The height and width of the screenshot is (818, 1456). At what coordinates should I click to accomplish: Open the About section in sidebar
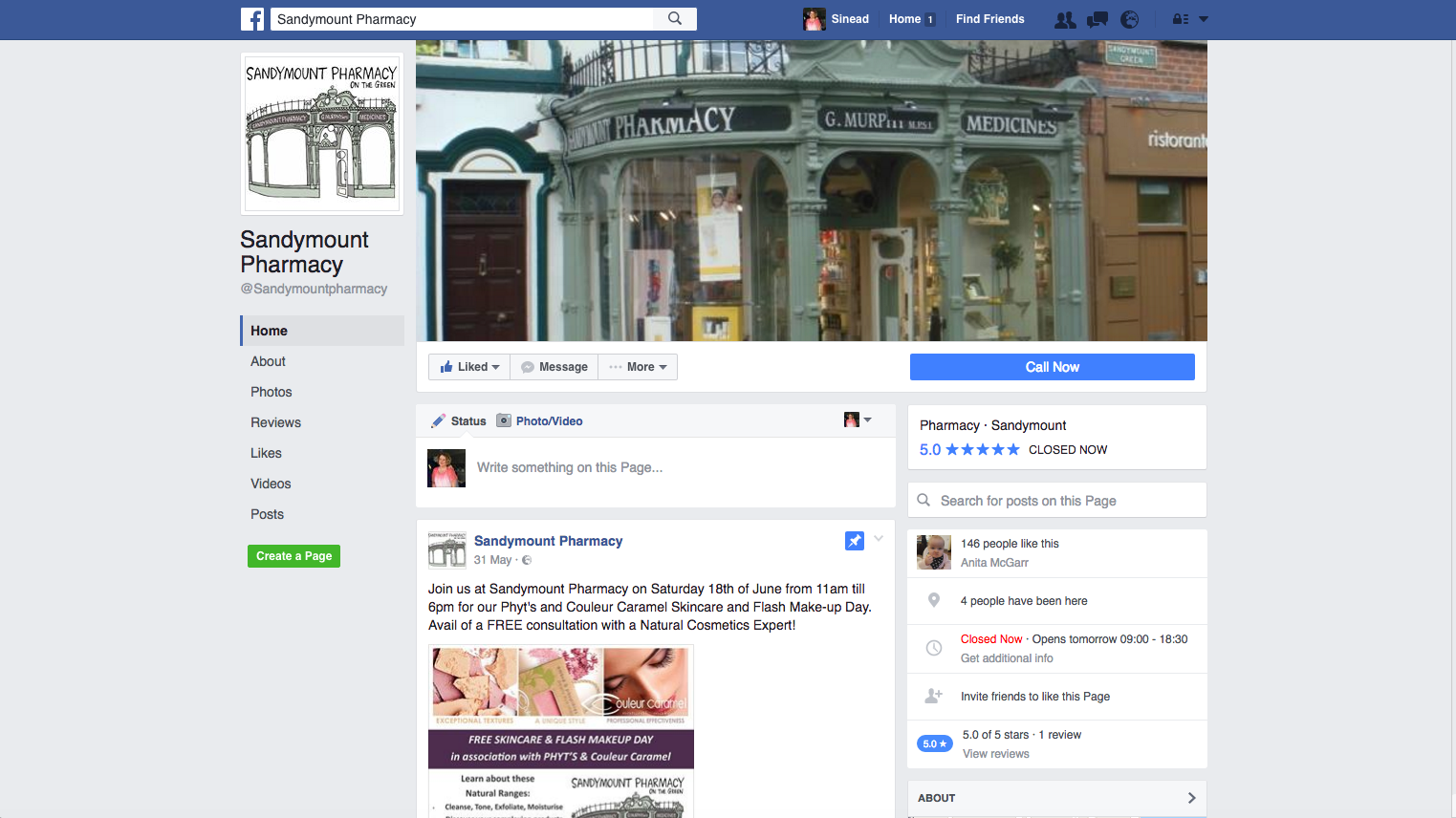pyautogui.click(x=269, y=361)
